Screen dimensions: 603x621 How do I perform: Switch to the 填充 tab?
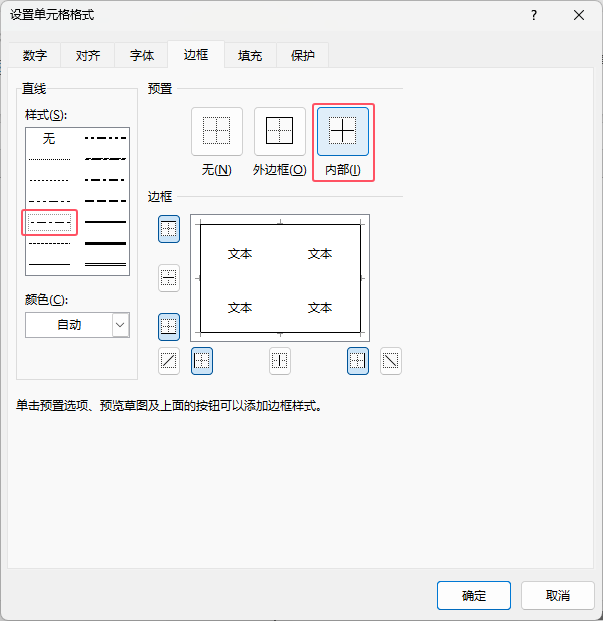(250, 55)
